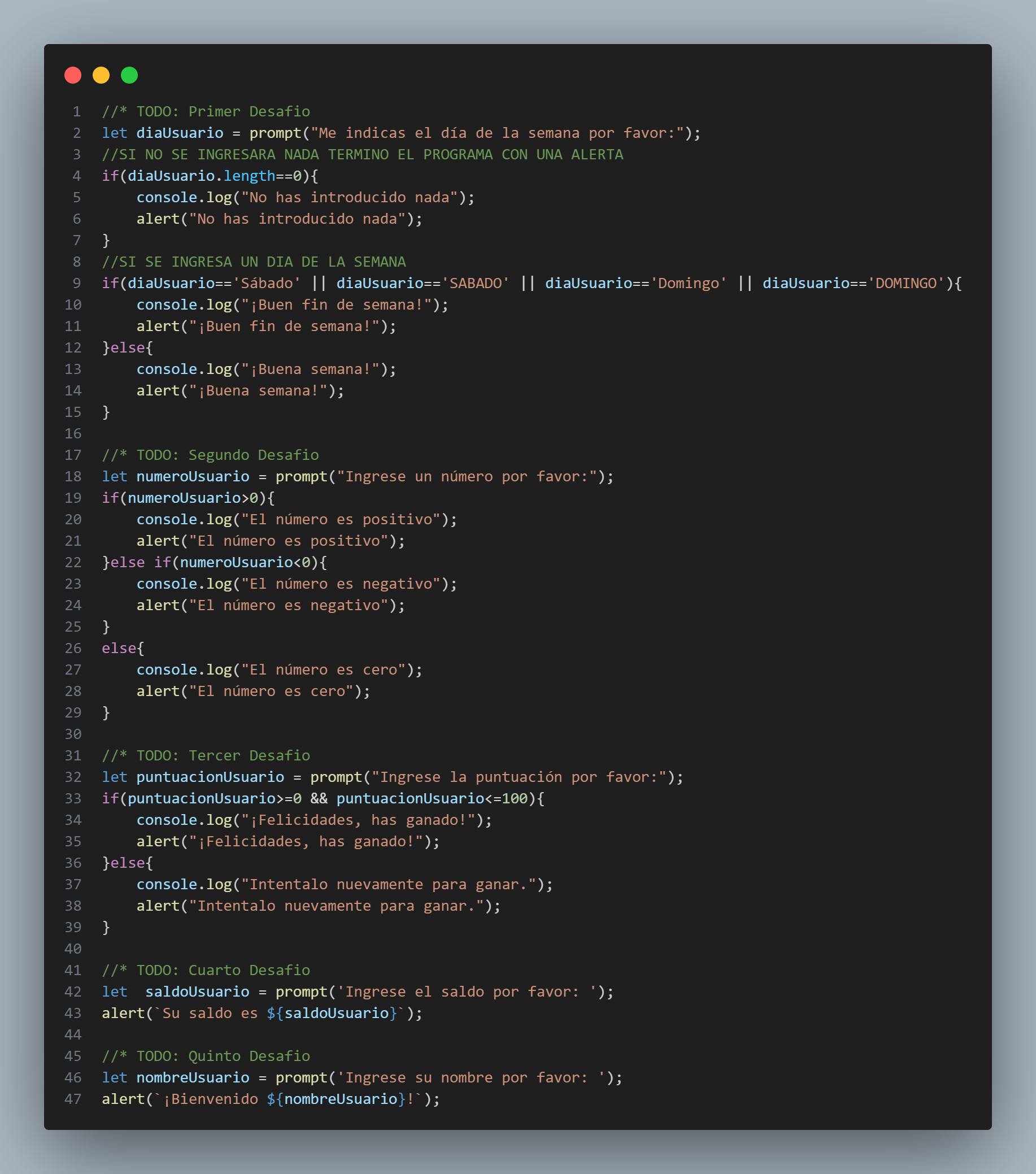
Task: Click alert("El número es negativo") line
Action: click(271, 606)
